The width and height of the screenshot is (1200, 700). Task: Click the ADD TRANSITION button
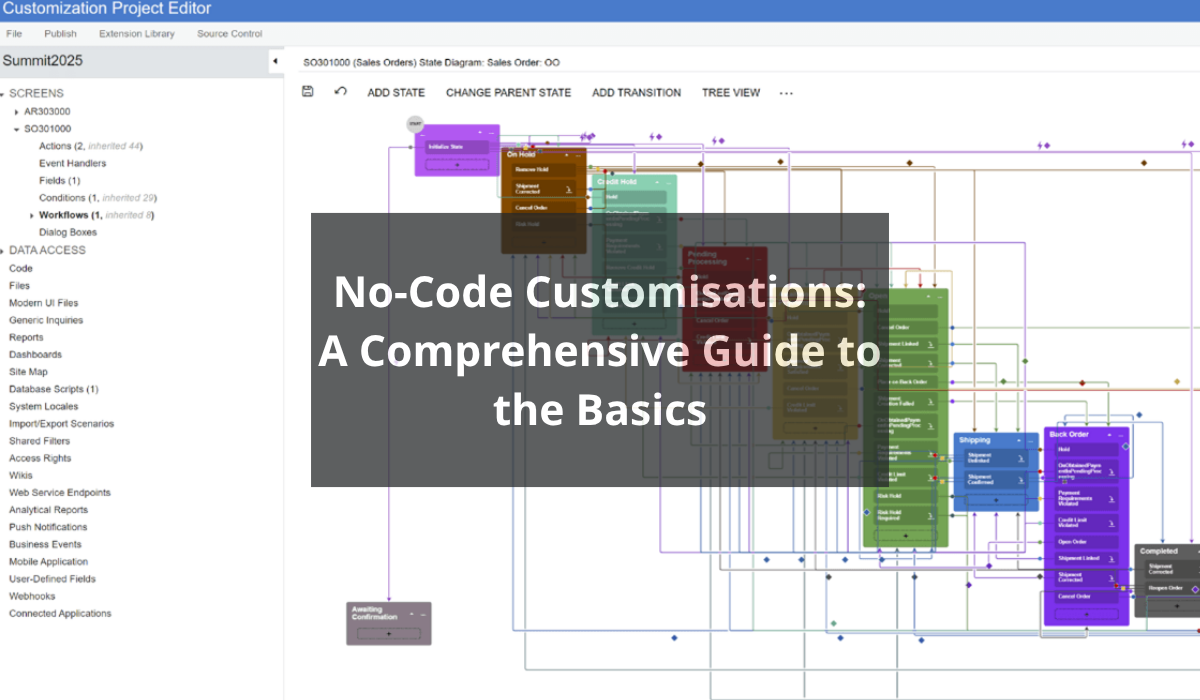(636, 93)
